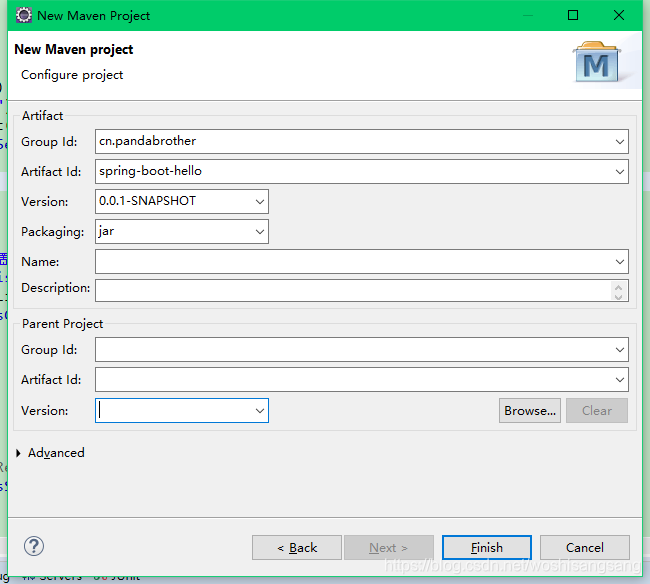The height and width of the screenshot is (584, 650).
Task: Click into the 0.0.1-SNAPSHOT version field text
Action: pyautogui.click(x=147, y=201)
